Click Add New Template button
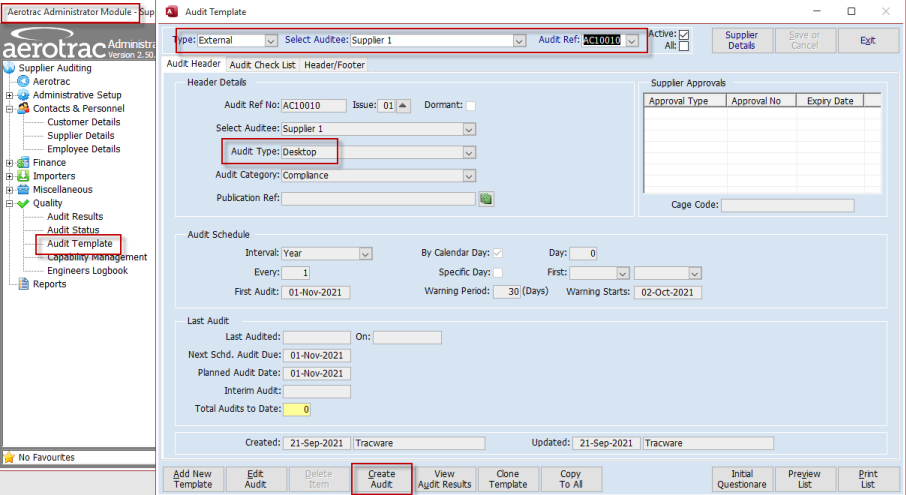906x495 pixels. (193, 479)
